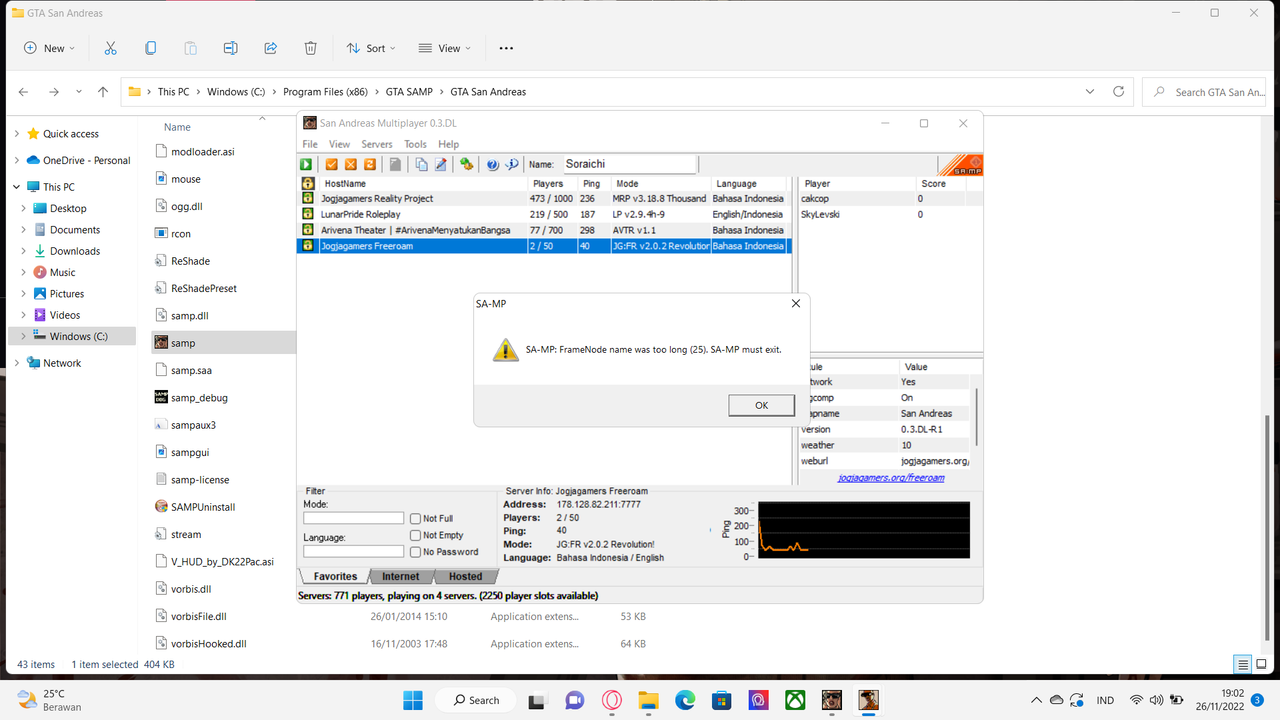This screenshot has width=1280, height=720.
Task: Click the Copy Server Info pages icon
Action: pyautogui.click(x=421, y=164)
